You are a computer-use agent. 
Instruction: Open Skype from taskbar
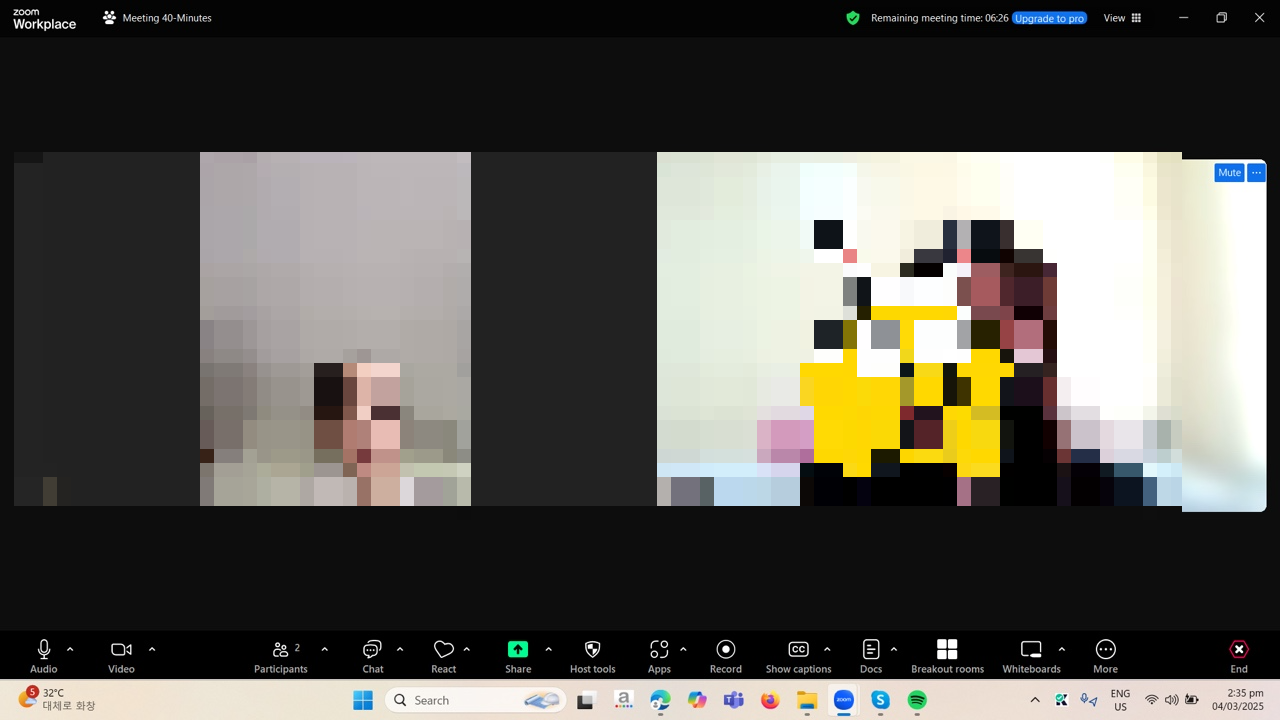point(880,700)
